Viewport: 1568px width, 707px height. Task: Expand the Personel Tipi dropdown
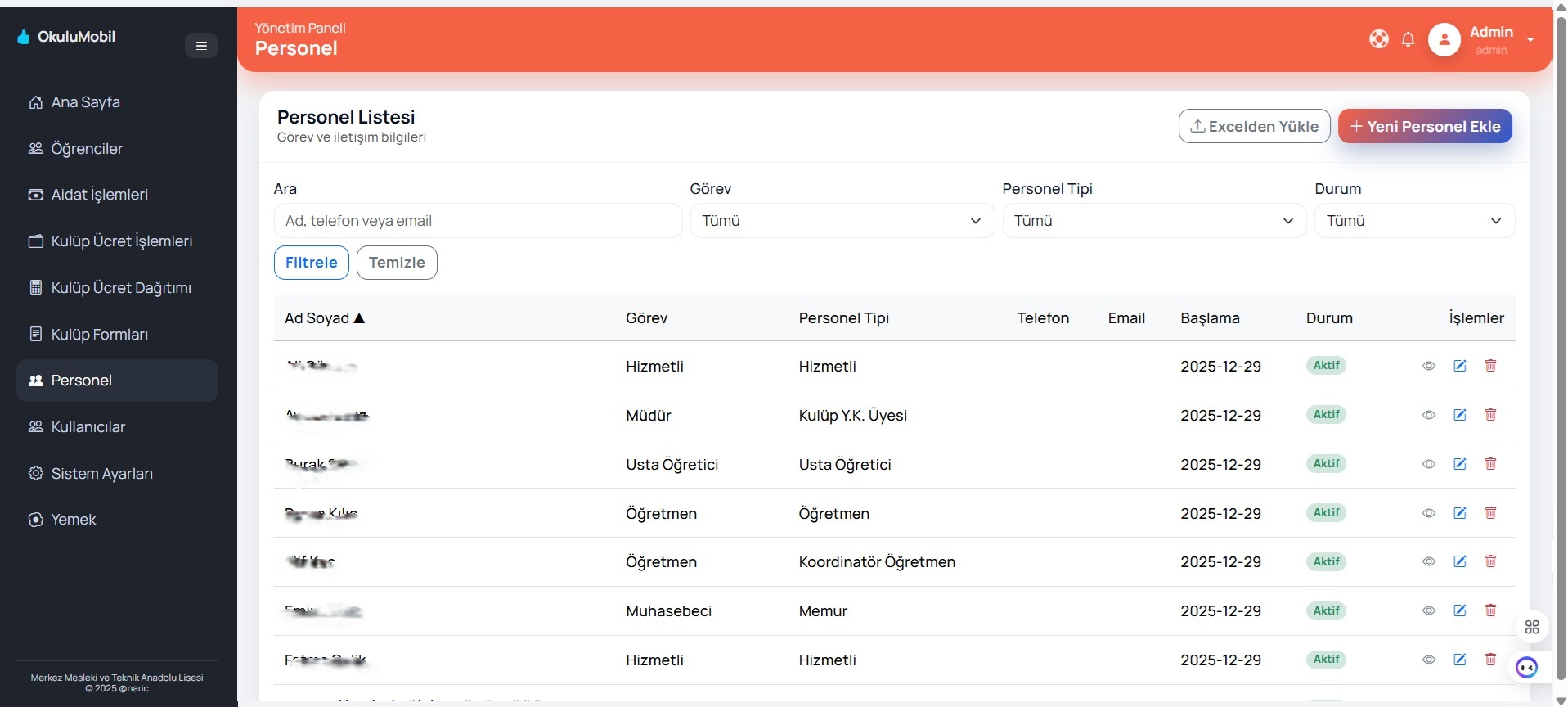coord(1153,221)
